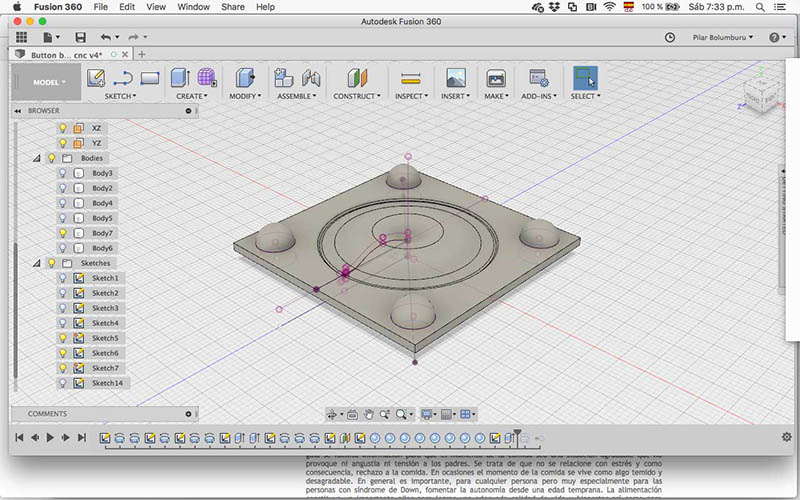Select the Insert image icon
The width and height of the screenshot is (800, 500).
coord(456,78)
